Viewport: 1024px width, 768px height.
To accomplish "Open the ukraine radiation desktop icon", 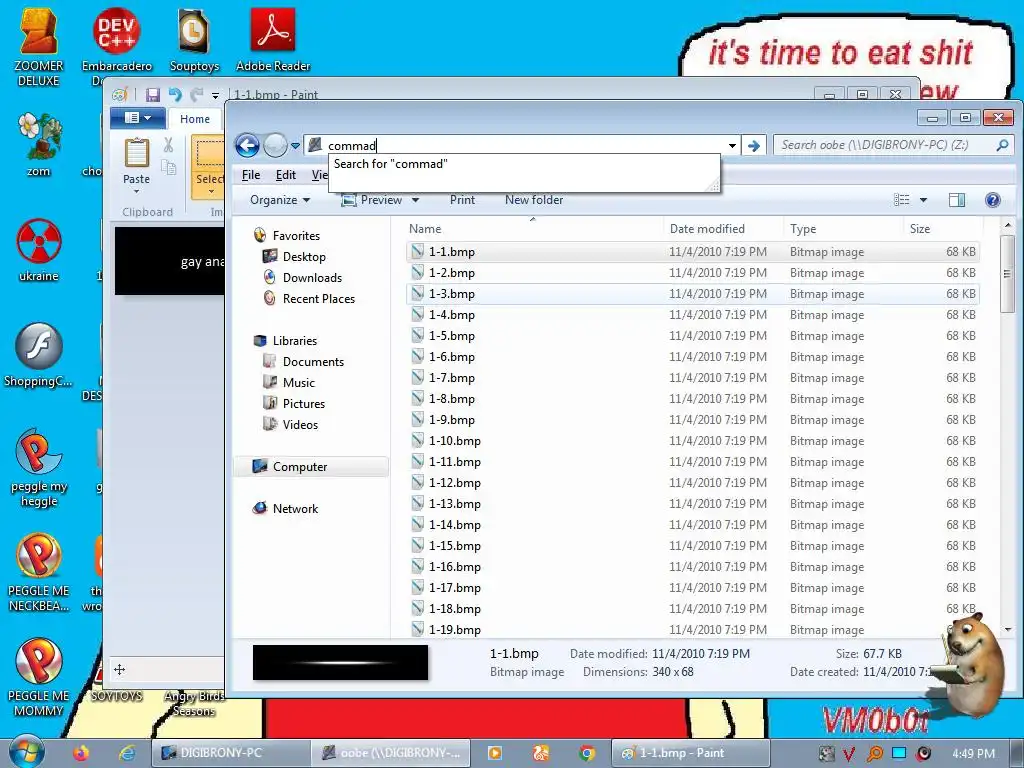I will [39, 251].
